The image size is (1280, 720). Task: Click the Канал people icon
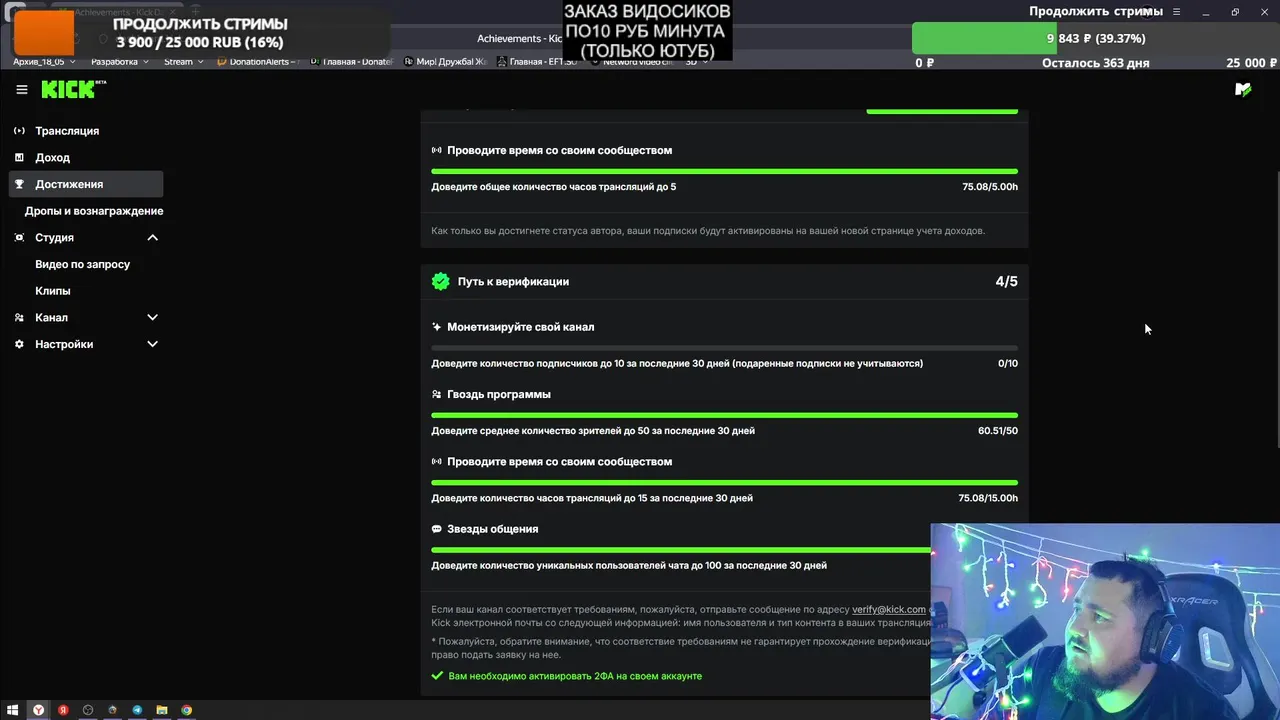pyautogui.click(x=20, y=317)
